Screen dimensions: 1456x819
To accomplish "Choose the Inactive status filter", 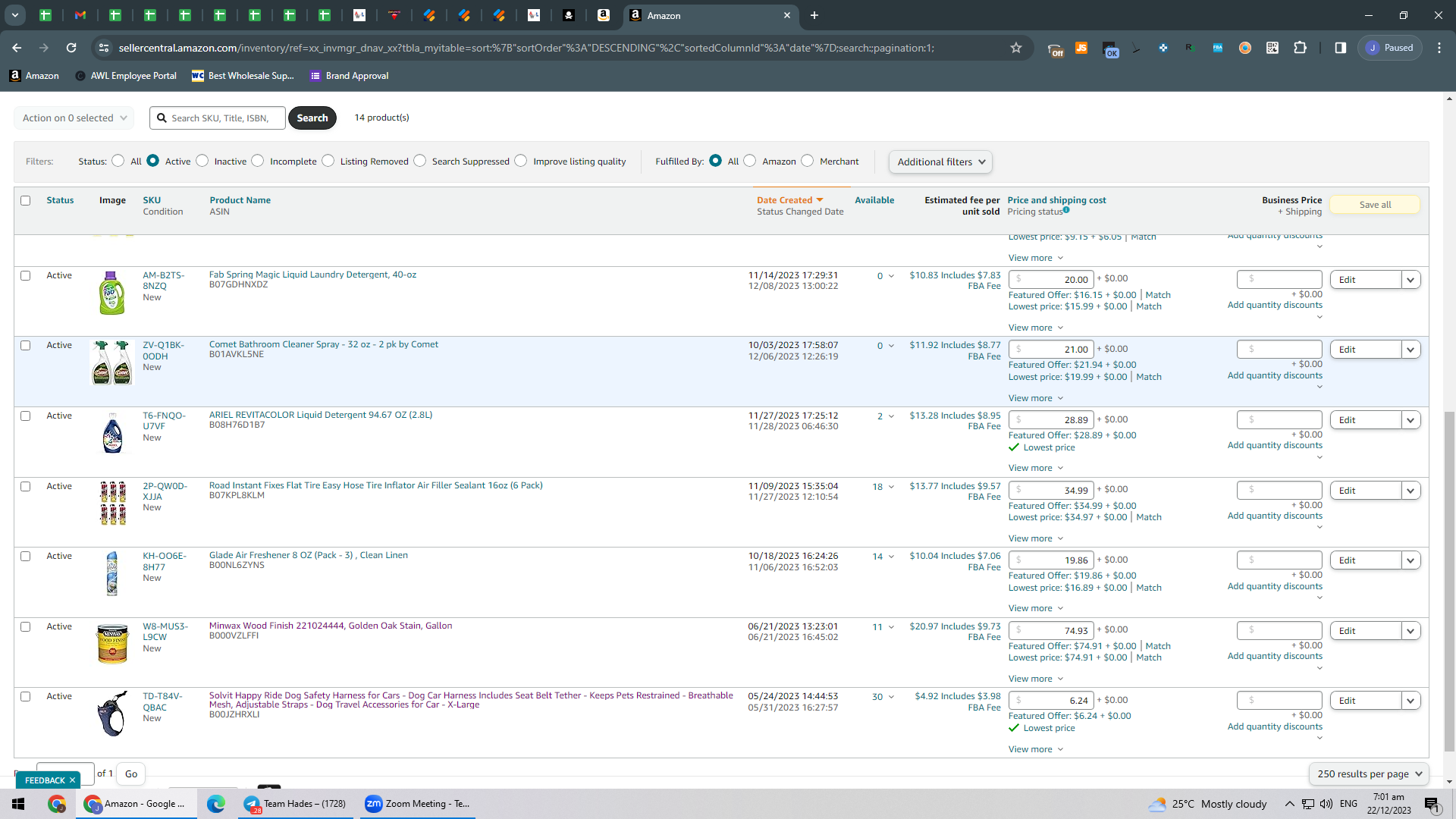I will click(x=202, y=161).
